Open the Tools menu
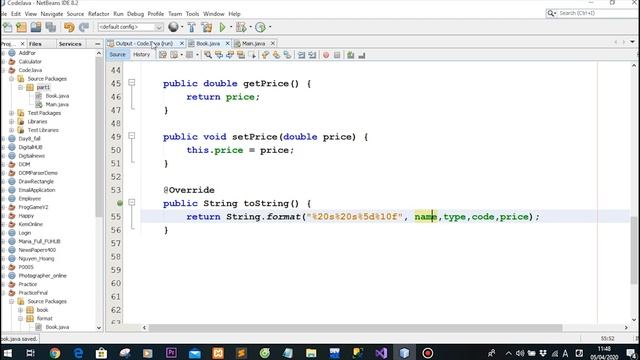This screenshot has width=640, height=360. (192, 14)
